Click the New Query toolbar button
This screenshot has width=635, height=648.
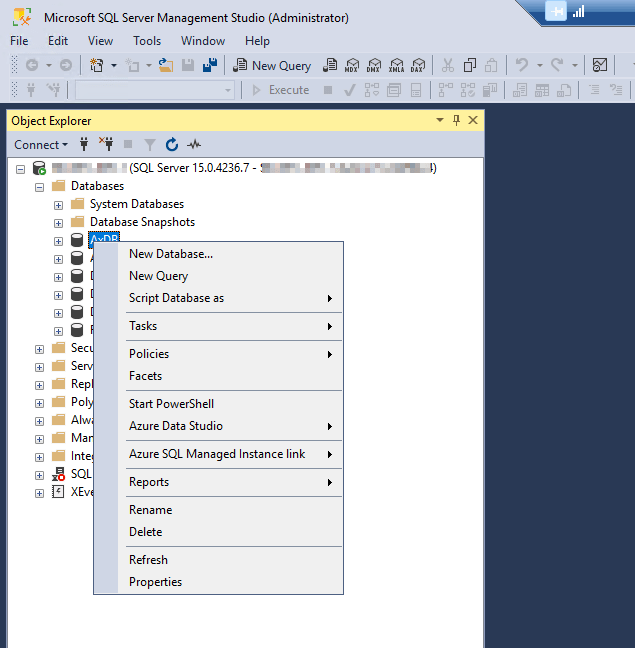pos(272,65)
